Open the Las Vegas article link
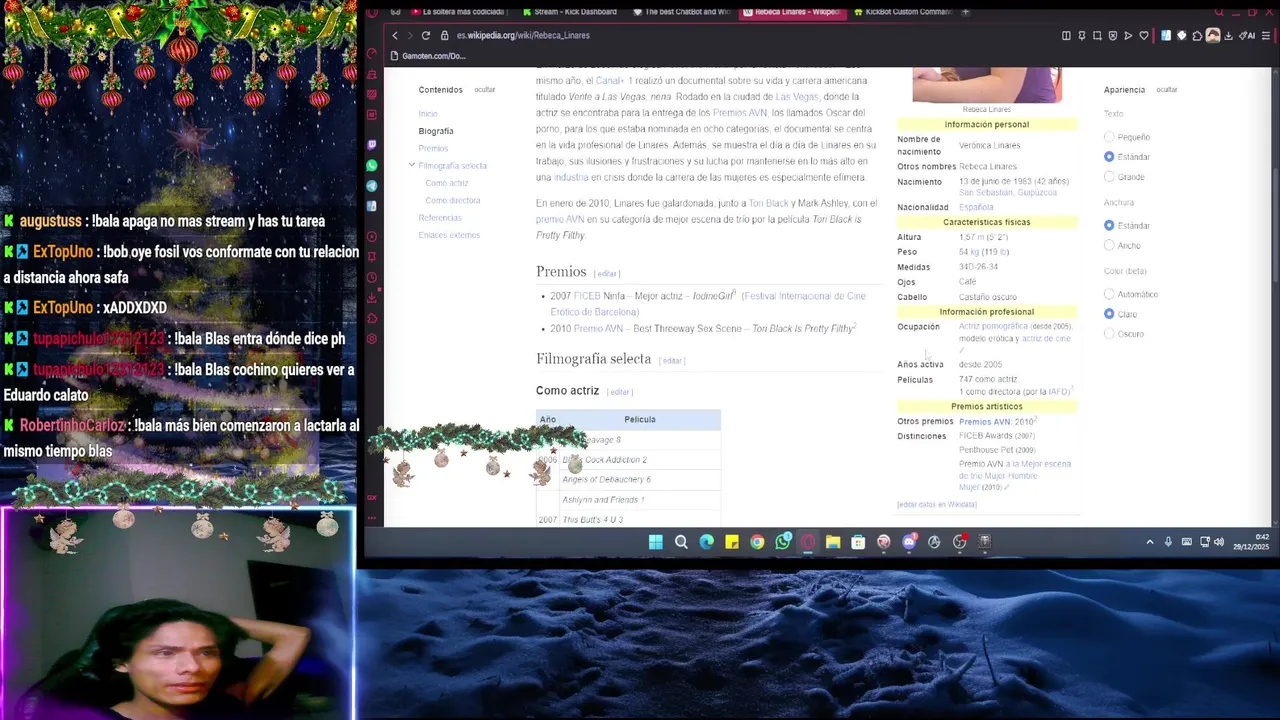Viewport: 1280px width, 720px height. (797, 97)
